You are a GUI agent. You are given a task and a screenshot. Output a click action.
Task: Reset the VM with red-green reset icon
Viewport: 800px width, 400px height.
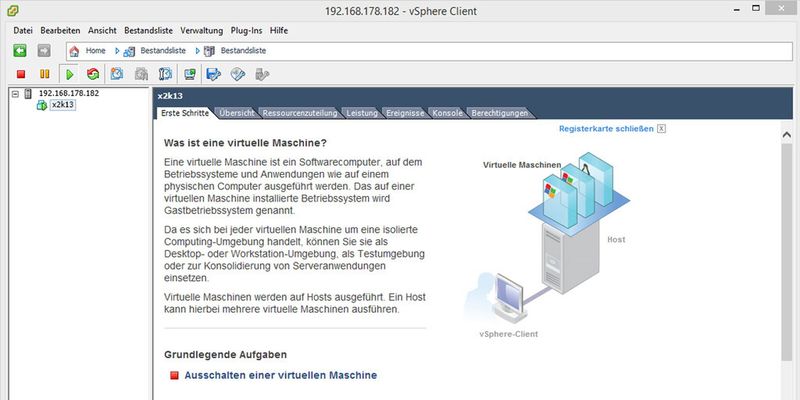coord(93,74)
